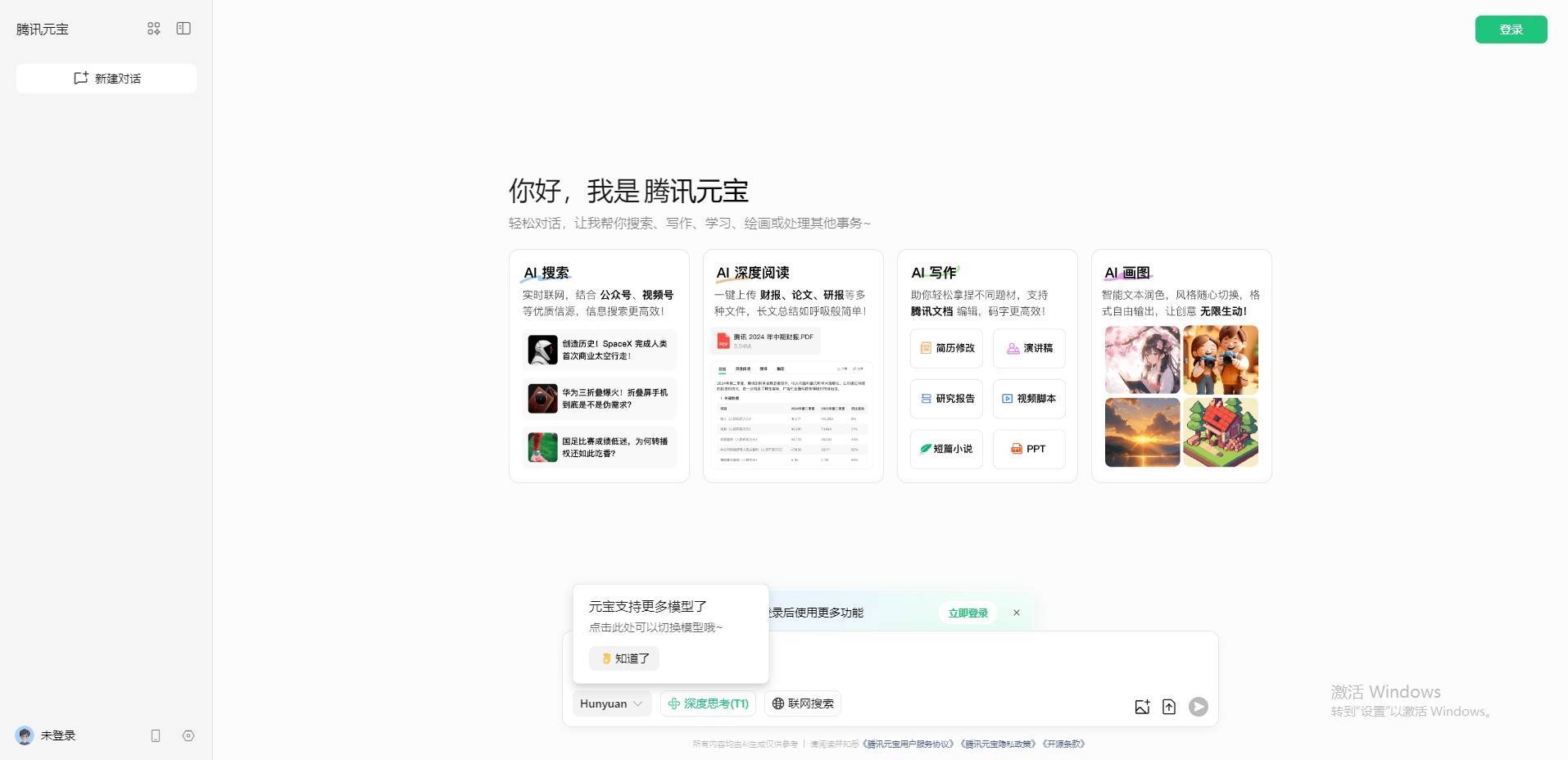The width and height of the screenshot is (1568, 760).
Task: Toggle 联网搜索 web search
Action: pyautogui.click(x=803, y=703)
